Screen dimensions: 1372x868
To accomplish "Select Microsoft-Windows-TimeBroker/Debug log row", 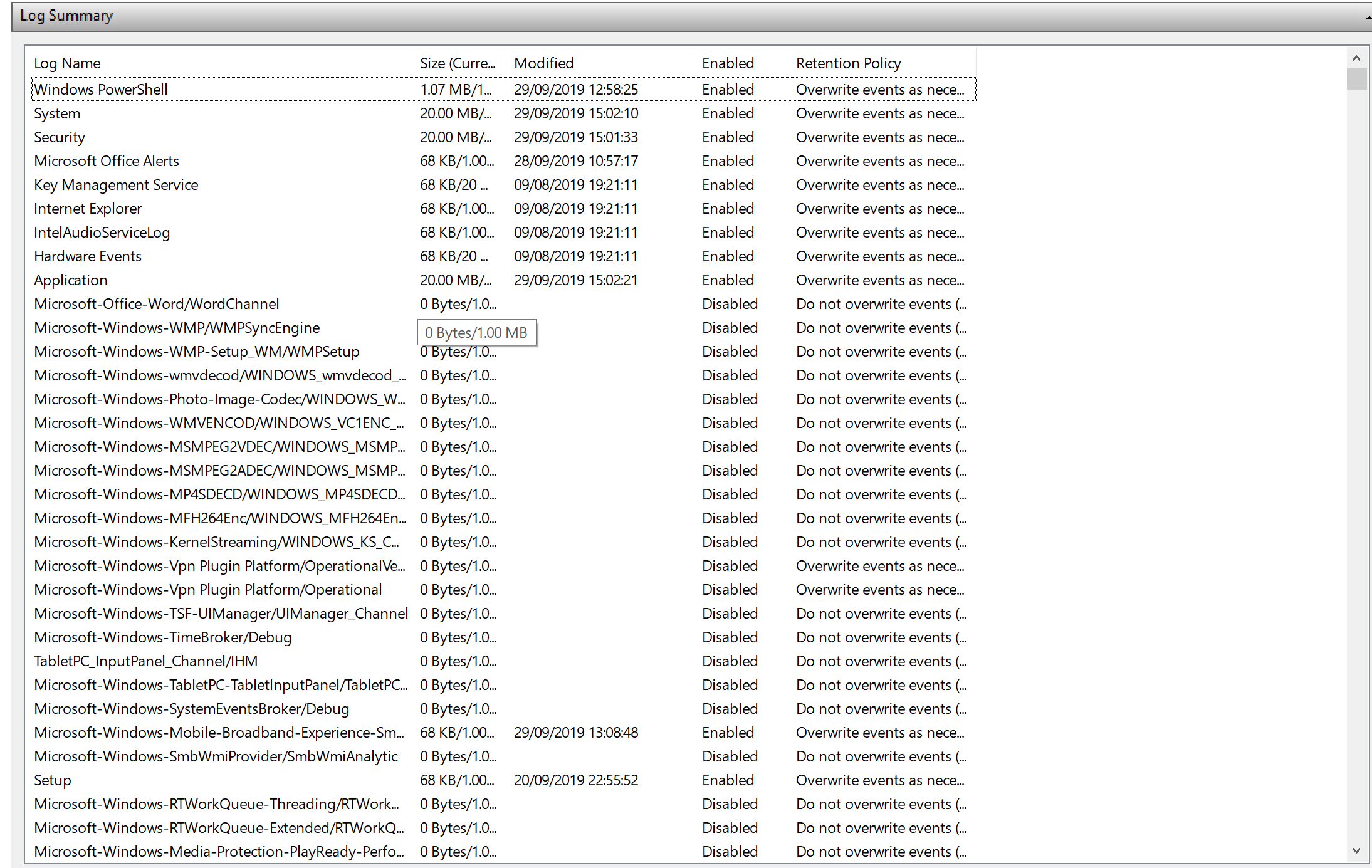I will pyautogui.click(x=163, y=637).
